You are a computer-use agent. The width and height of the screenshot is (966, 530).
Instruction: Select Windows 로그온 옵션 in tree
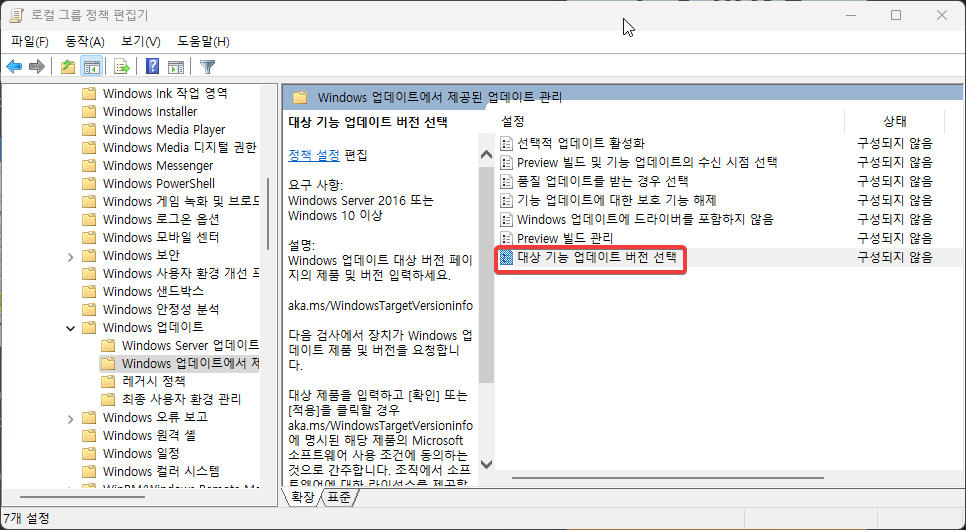tap(161, 219)
